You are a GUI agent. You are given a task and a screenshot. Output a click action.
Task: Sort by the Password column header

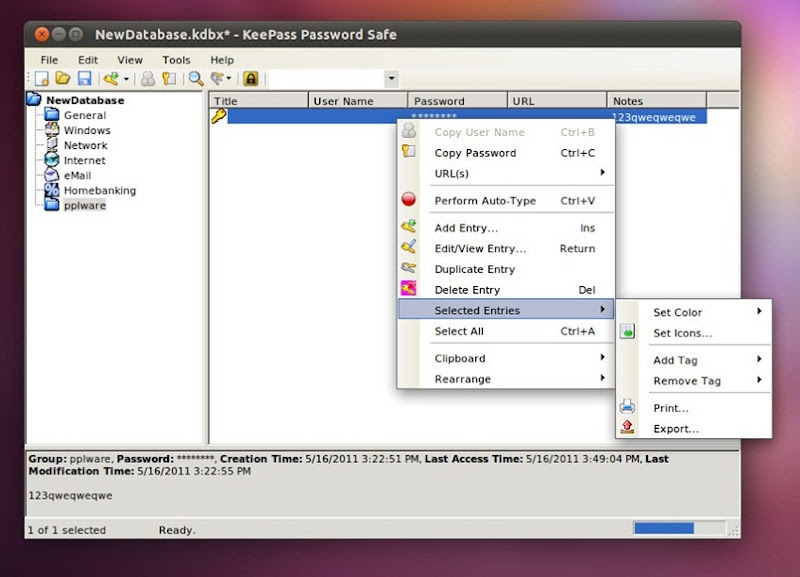click(458, 101)
